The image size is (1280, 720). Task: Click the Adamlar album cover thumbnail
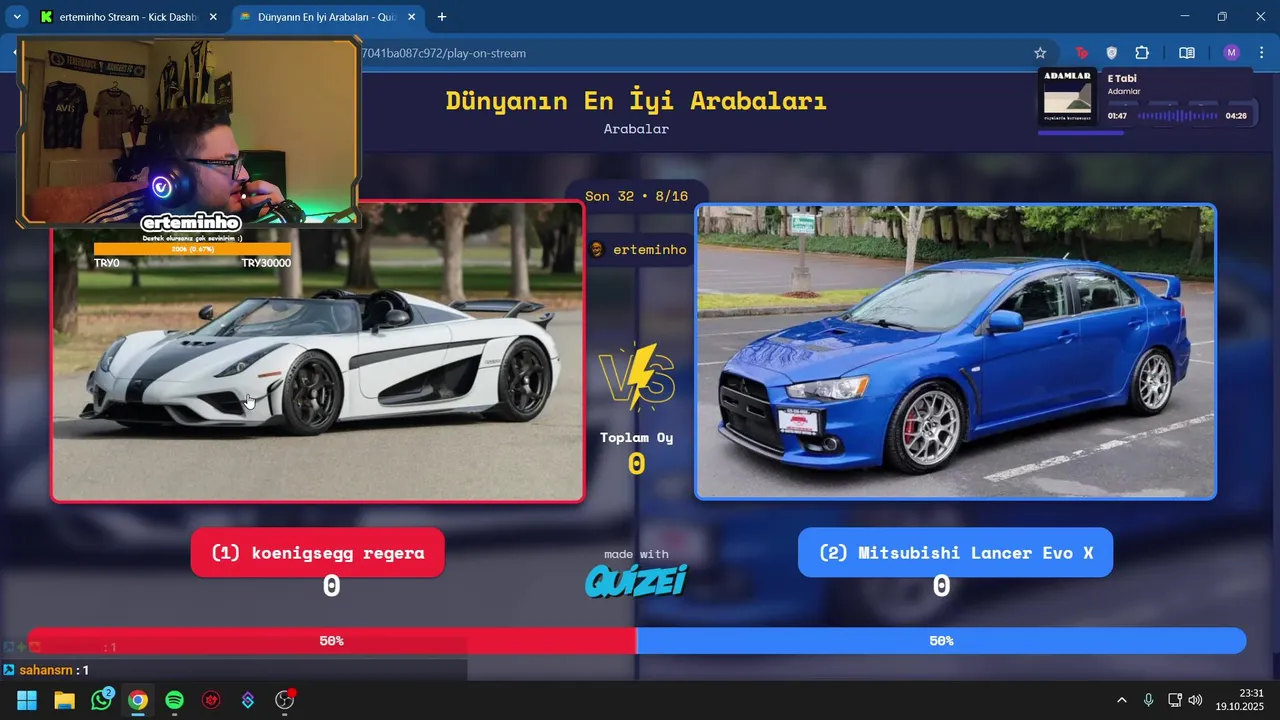(x=1068, y=96)
